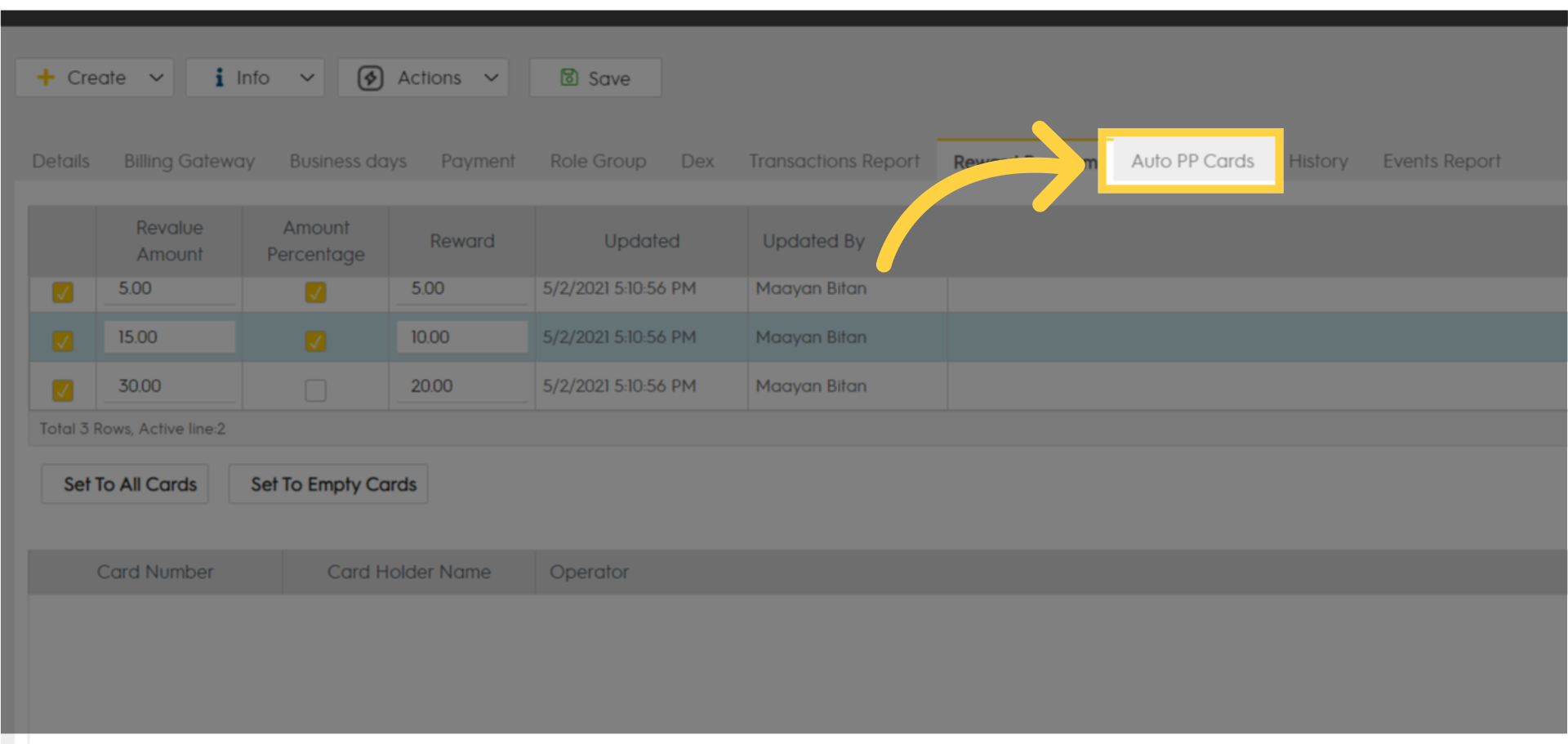Expand the Actions dropdown arrow

pyautogui.click(x=491, y=78)
